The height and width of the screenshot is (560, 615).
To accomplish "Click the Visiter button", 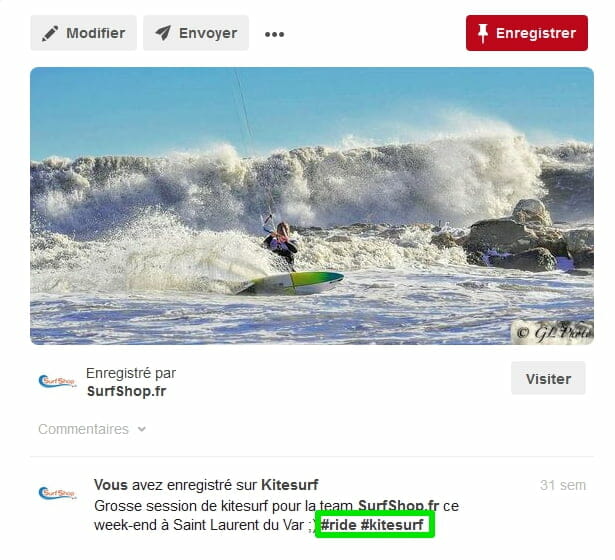I will click(548, 378).
